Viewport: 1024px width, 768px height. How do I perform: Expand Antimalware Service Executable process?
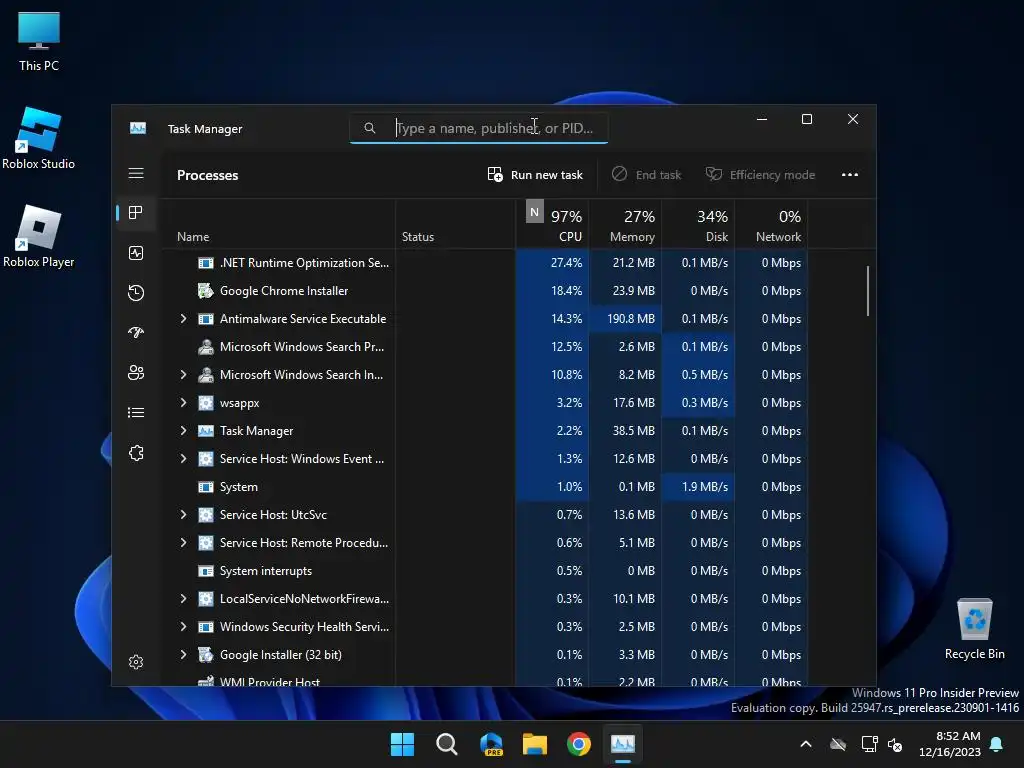[x=184, y=319]
